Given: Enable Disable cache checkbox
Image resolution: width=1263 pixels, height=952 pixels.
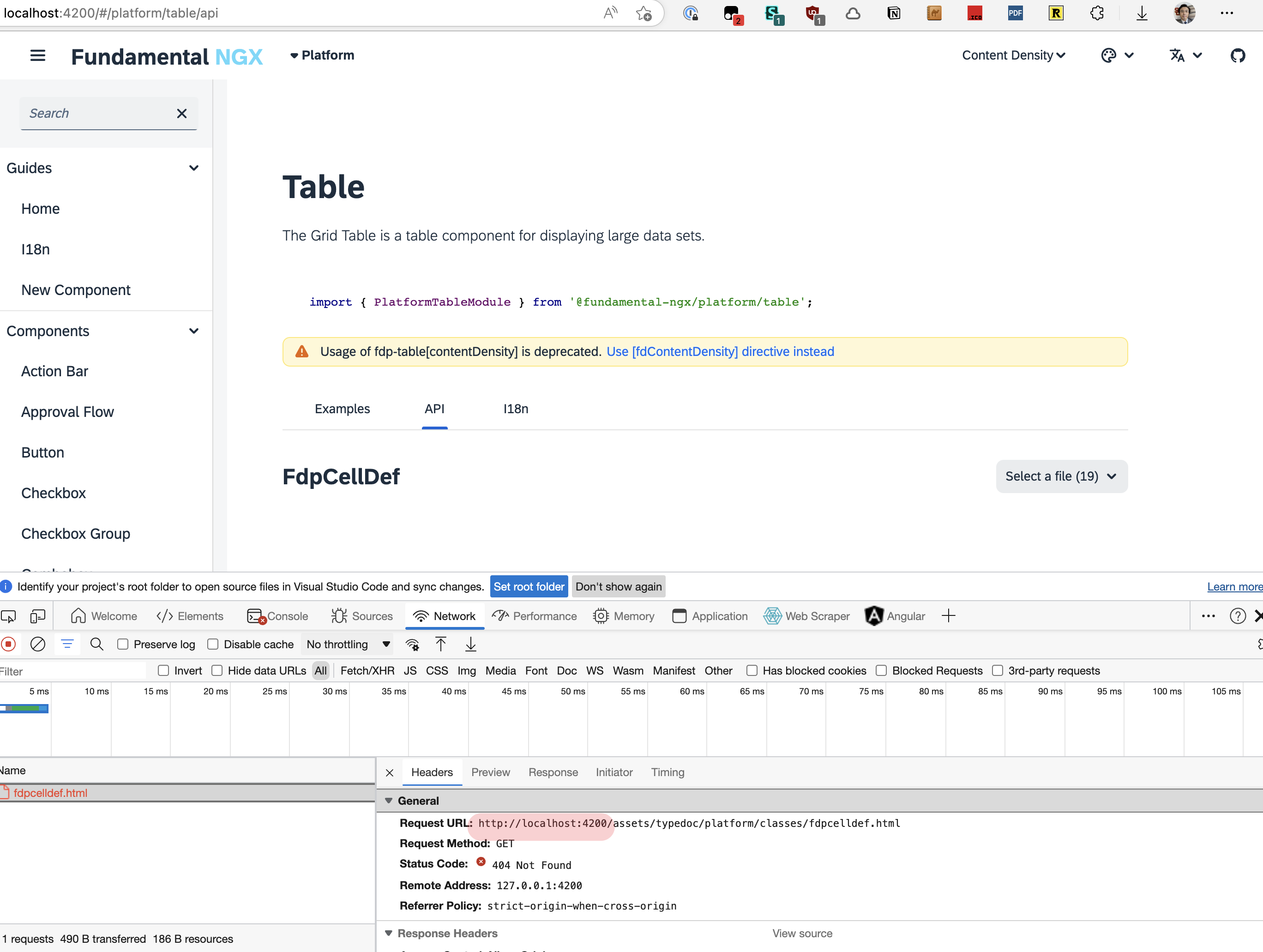Looking at the screenshot, I should tap(213, 644).
